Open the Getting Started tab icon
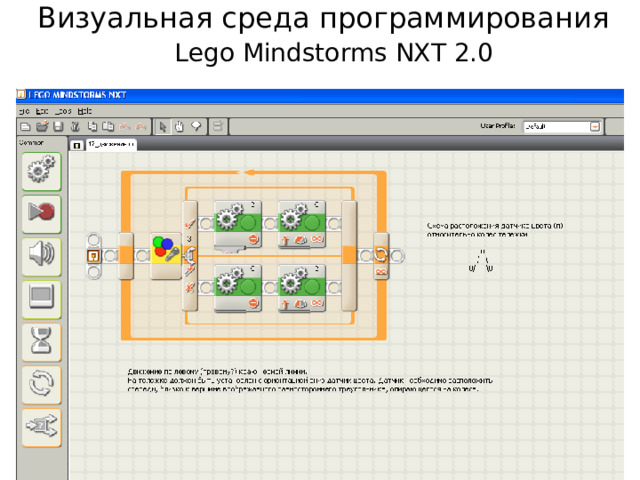 click(77, 145)
